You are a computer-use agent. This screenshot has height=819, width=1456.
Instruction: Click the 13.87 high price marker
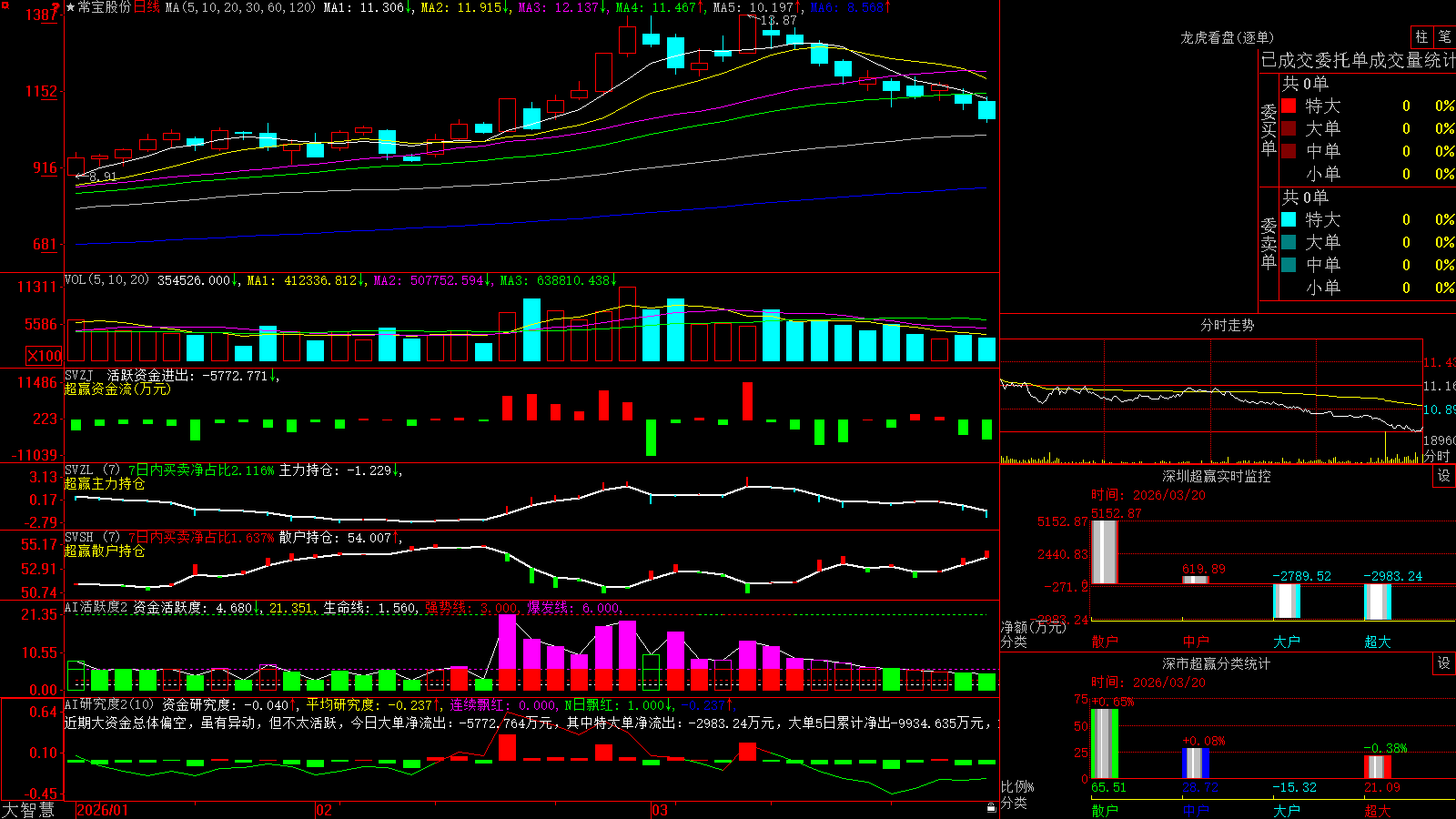tap(778, 20)
